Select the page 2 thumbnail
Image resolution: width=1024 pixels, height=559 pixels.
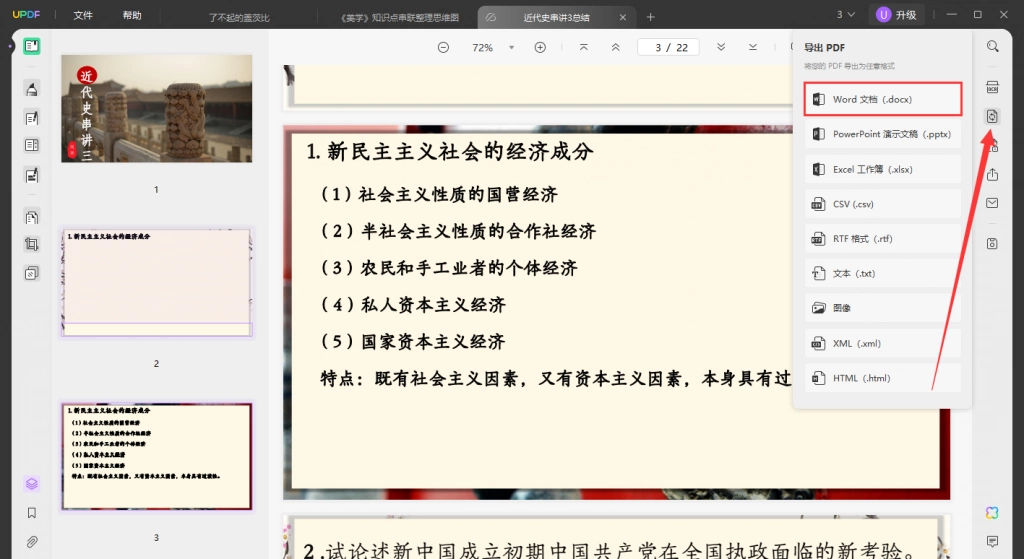coord(157,282)
